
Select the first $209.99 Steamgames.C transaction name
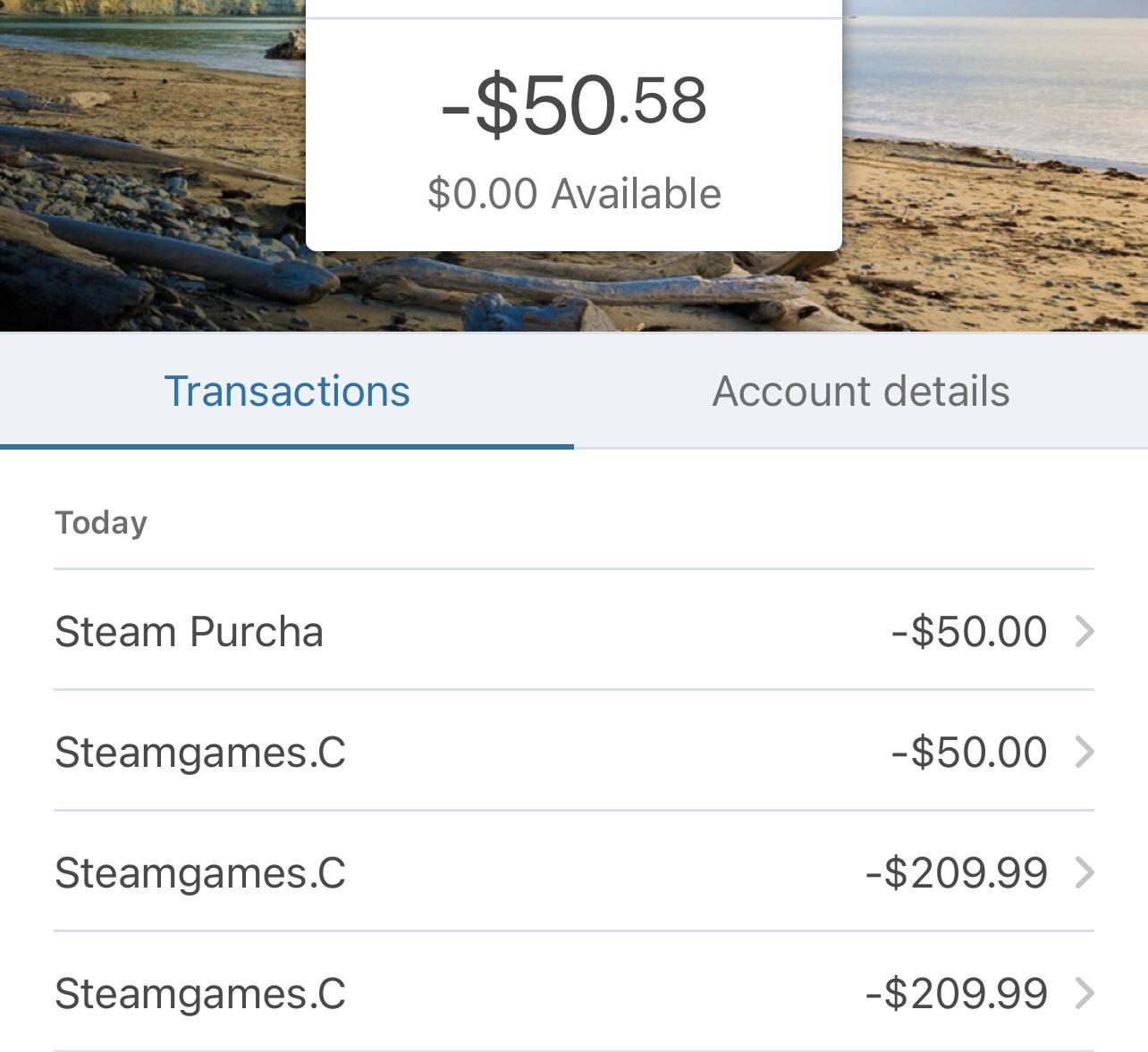pos(199,873)
